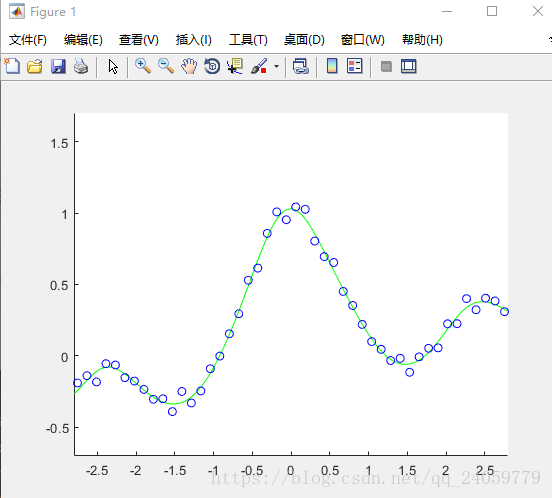Click the x-axis label -2.5
Screen dimensions: 552x498
(97, 471)
